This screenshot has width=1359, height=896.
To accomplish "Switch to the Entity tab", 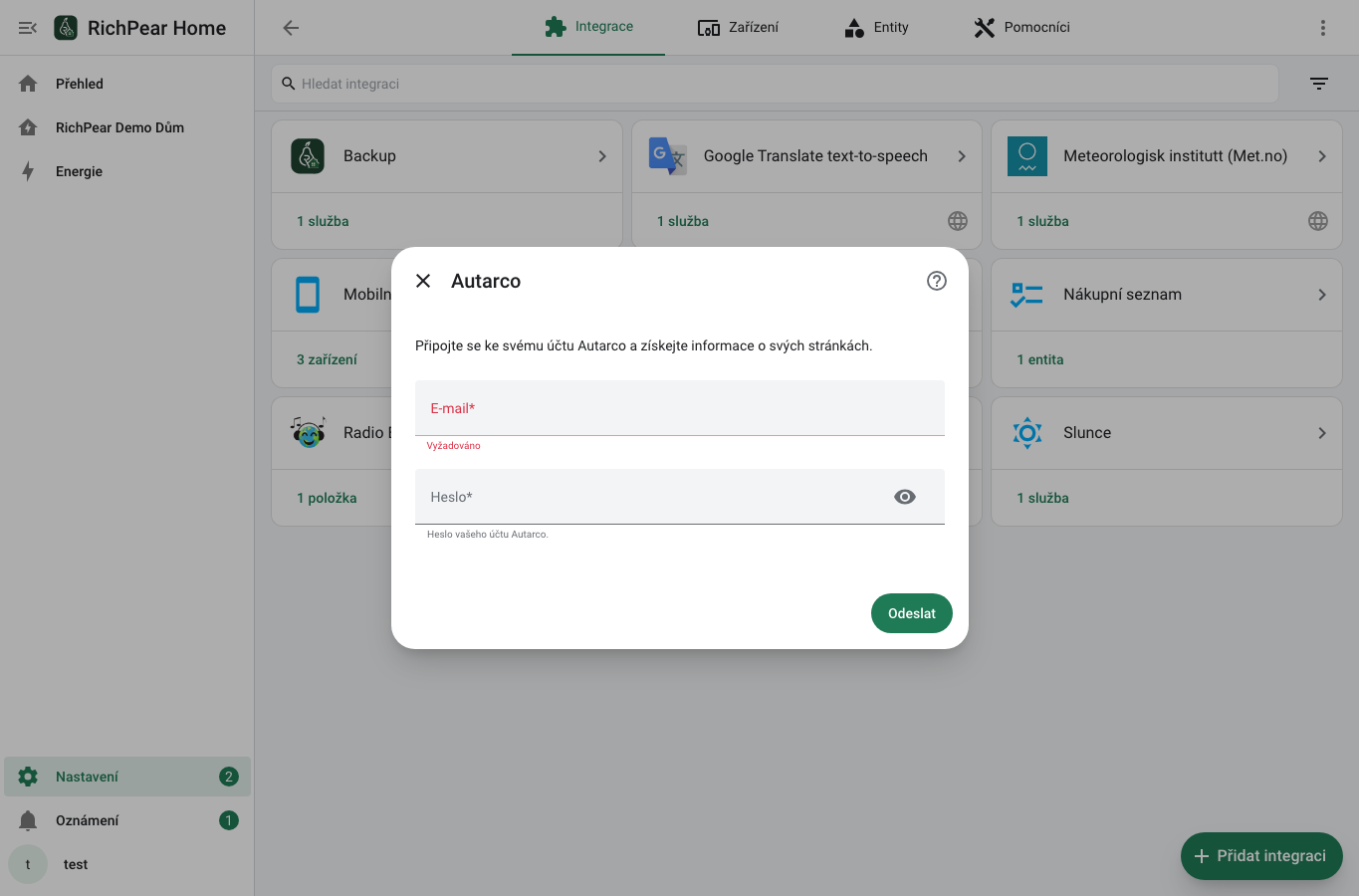I will [x=876, y=27].
